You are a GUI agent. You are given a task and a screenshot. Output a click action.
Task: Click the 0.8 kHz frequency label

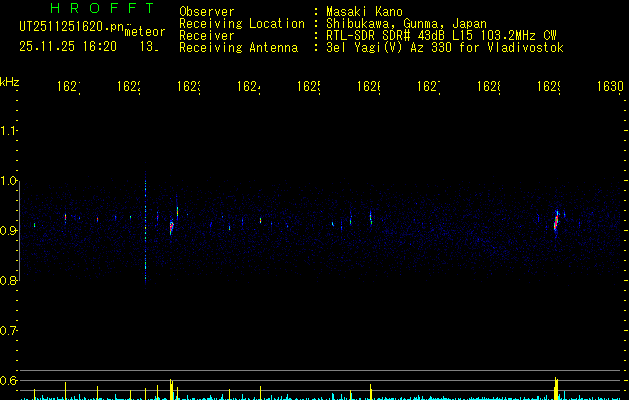click(8, 280)
